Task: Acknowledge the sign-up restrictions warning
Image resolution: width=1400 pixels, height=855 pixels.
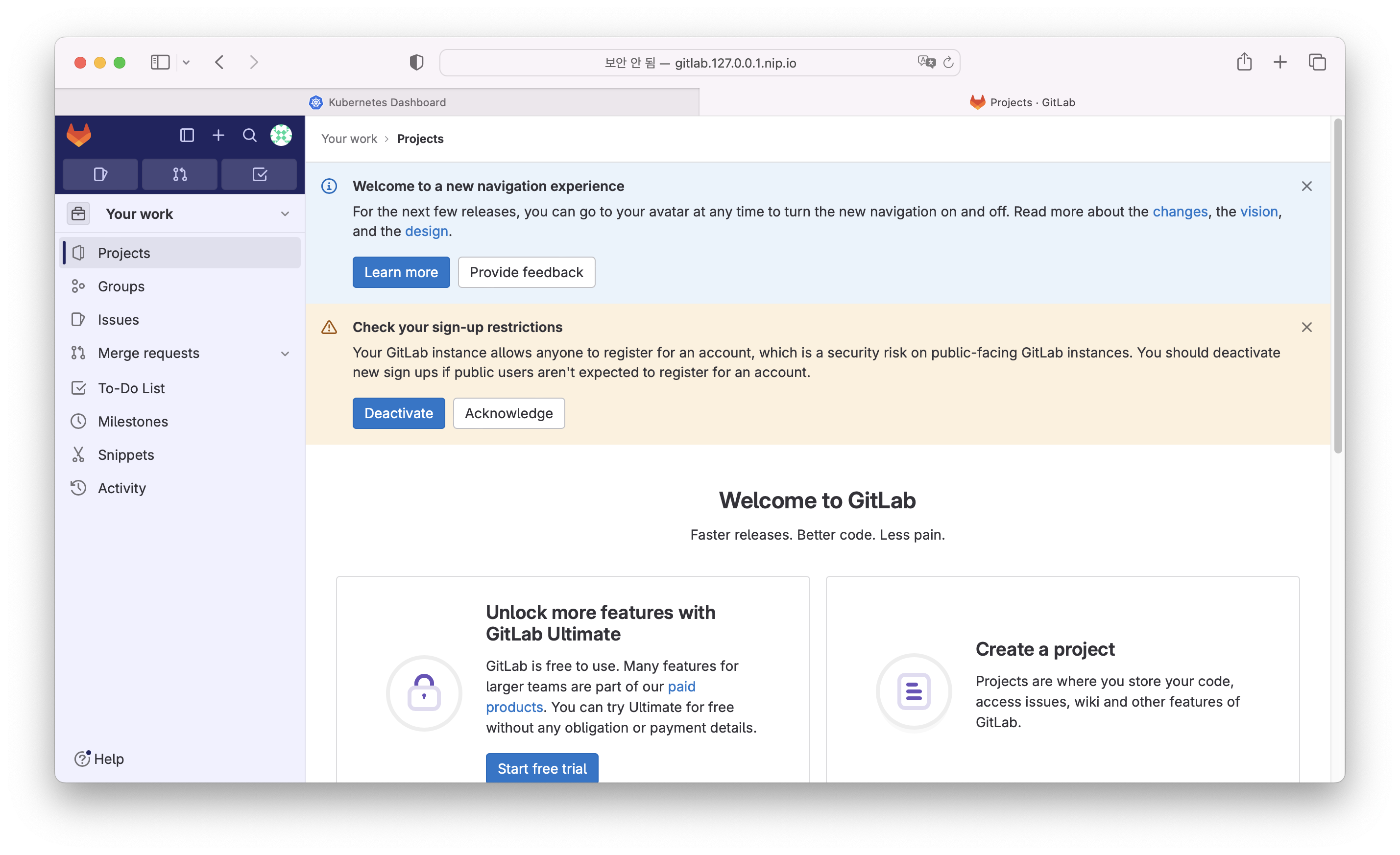Action: point(509,412)
